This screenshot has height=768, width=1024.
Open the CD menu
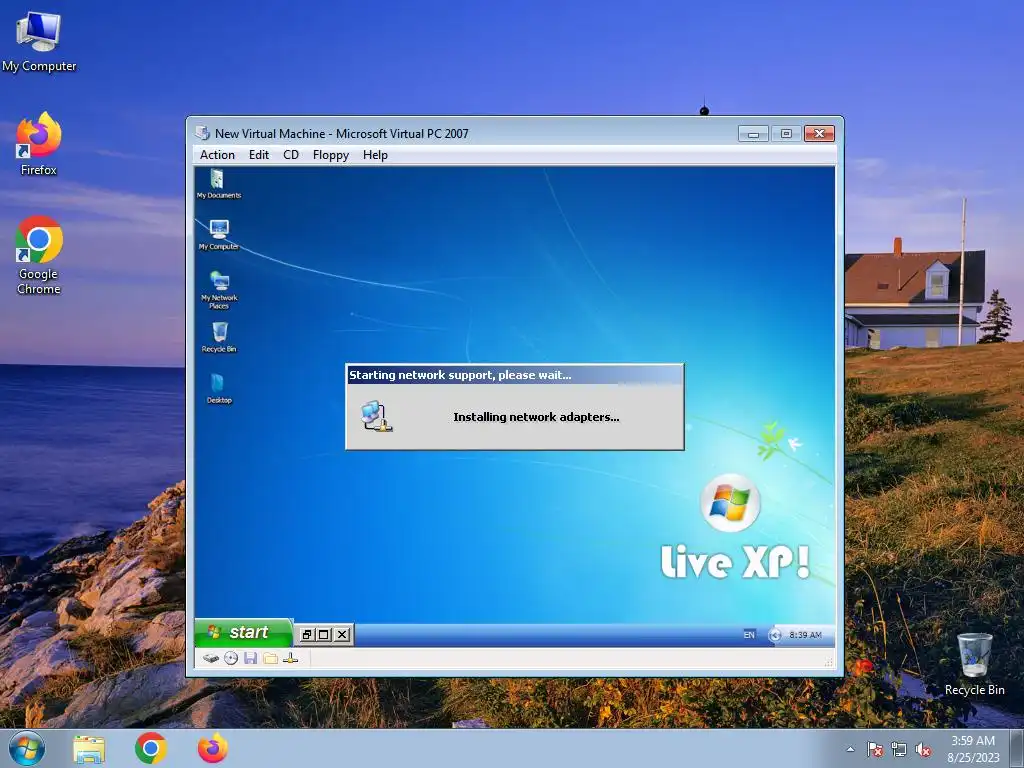pos(291,155)
